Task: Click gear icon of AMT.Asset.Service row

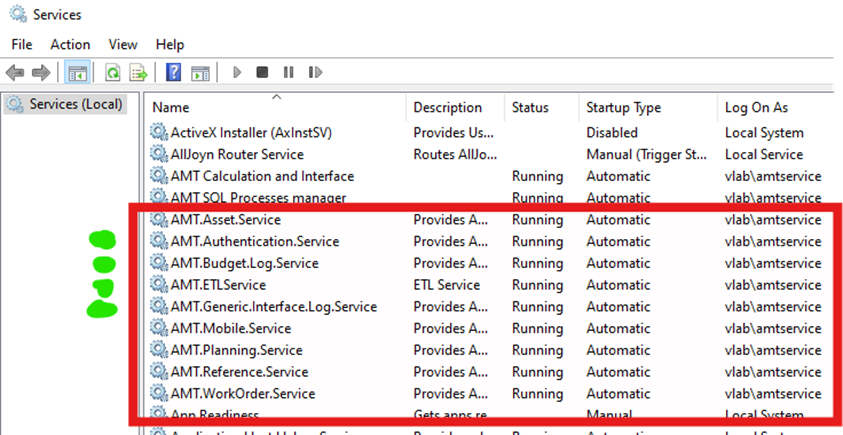Action: (x=159, y=219)
